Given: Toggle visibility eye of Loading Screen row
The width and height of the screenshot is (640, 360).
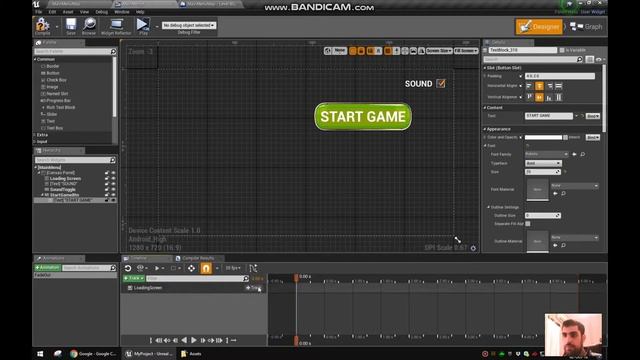Looking at the screenshot, I should point(113,178).
